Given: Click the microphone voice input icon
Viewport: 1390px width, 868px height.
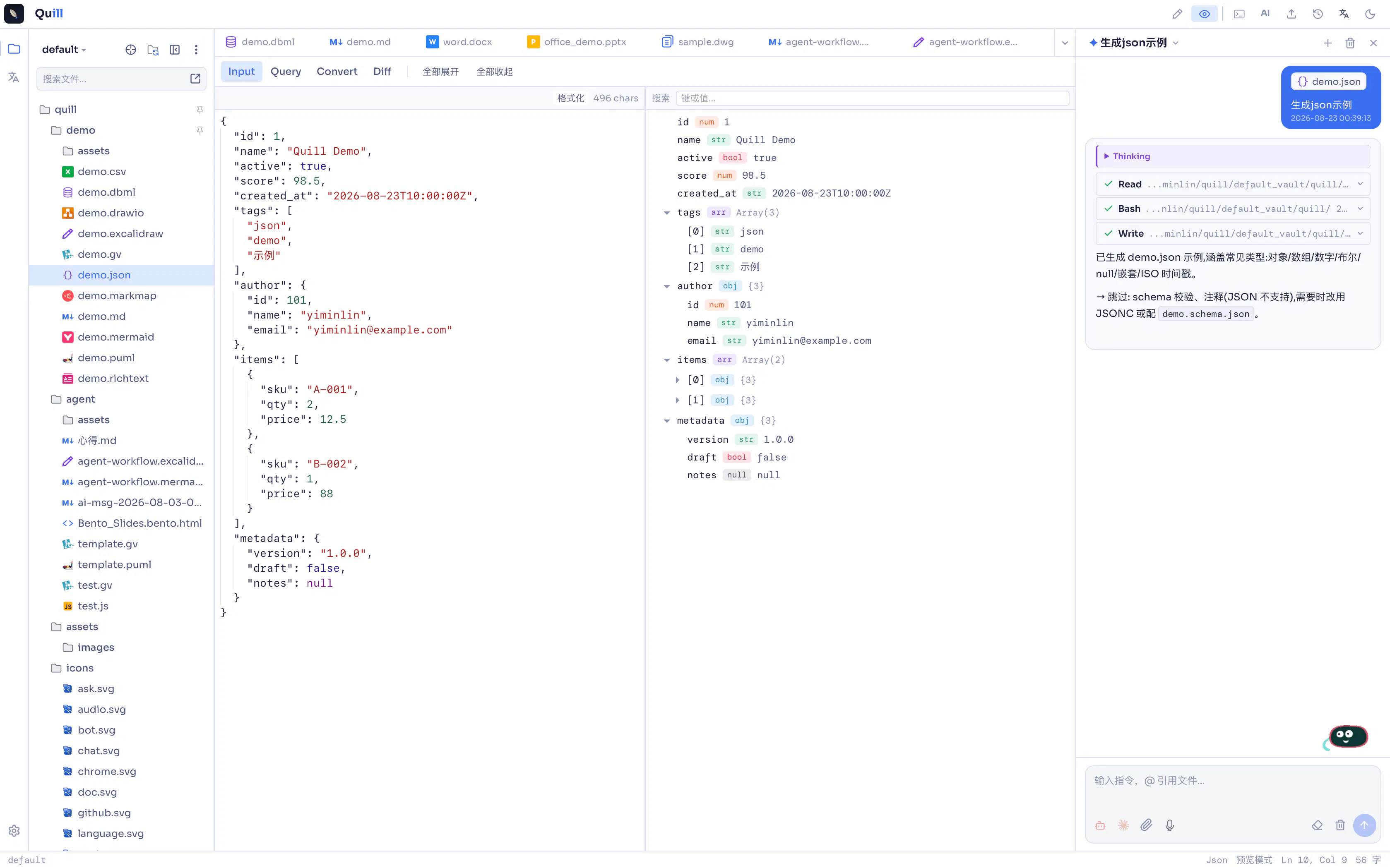Looking at the screenshot, I should click(1169, 825).
